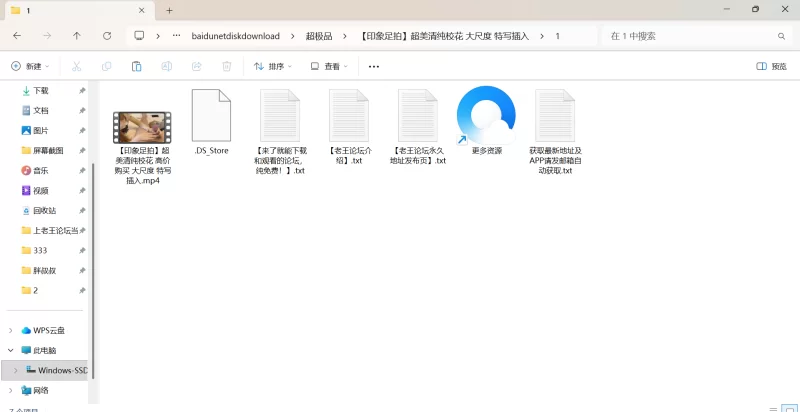The image size is (800, 412).
Task: Go to the baidunetdiskdownload breadcrumb
Action: (x=236, y=36)
